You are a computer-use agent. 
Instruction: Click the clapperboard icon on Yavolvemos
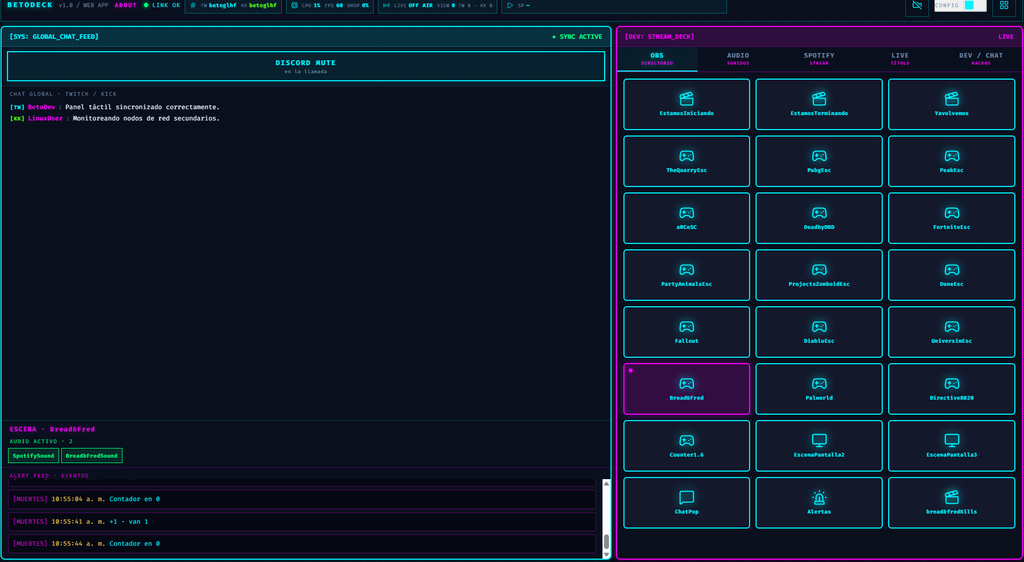(952, 99)
